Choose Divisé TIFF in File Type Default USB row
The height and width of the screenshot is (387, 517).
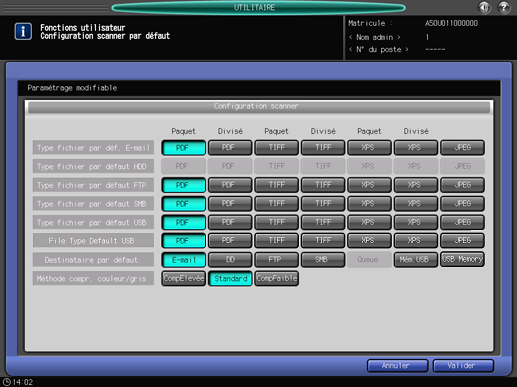click(323, 241)
